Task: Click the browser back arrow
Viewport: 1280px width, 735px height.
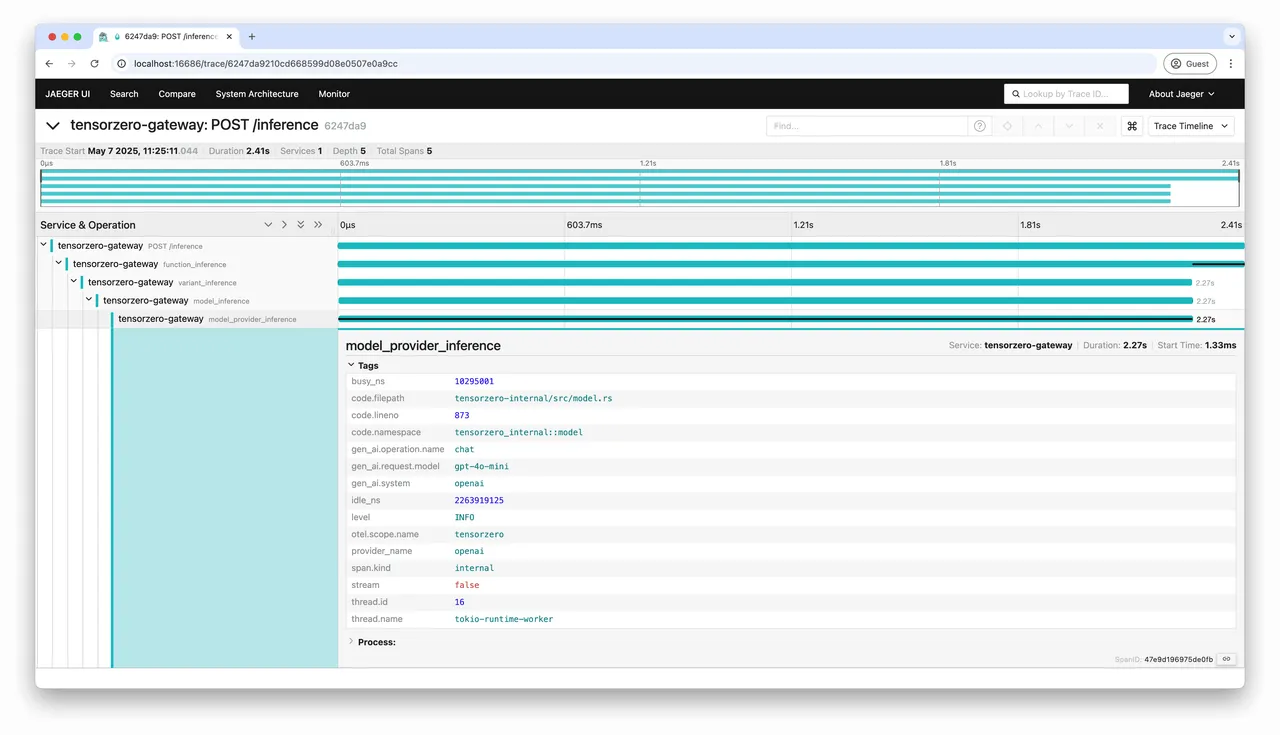Action: [x=49, y=63]
